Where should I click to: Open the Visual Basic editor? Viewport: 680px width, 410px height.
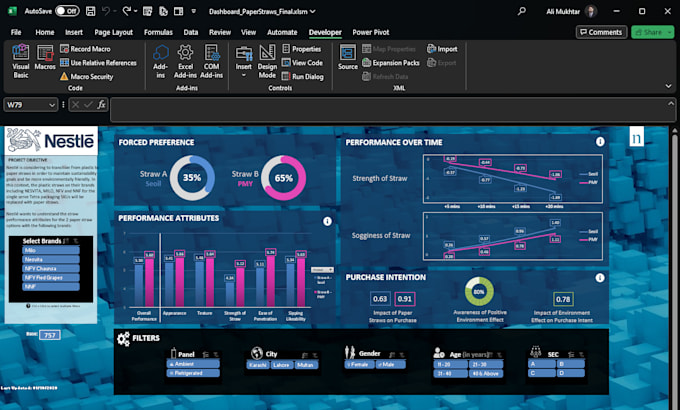pyautogui.click(x=20, y=62)
